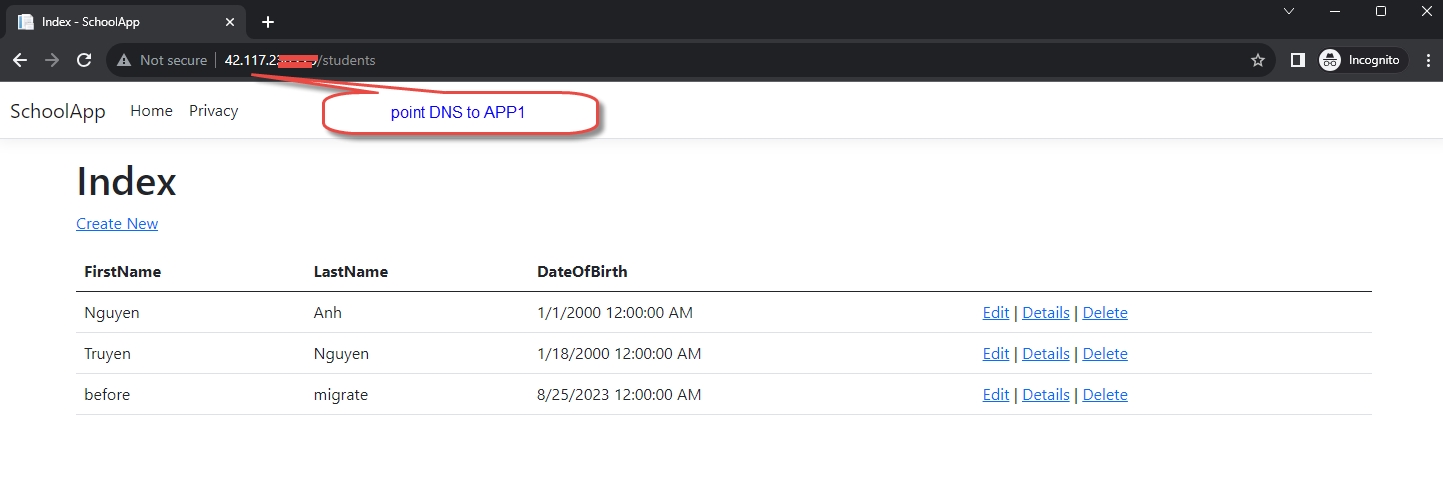Click the Not secure warning icon
This screenshot has width=1443, height=488.
(124, 60)
